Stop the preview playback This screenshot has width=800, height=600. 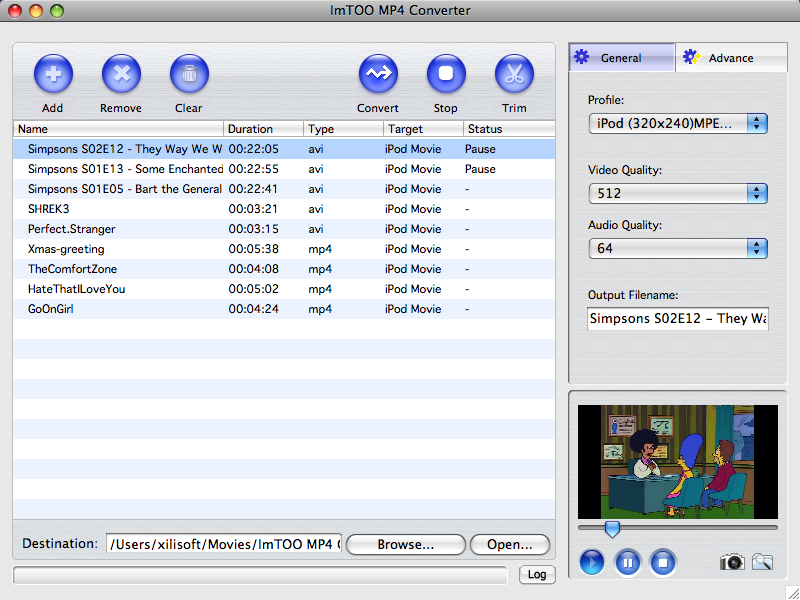click(x=663, y=563)
